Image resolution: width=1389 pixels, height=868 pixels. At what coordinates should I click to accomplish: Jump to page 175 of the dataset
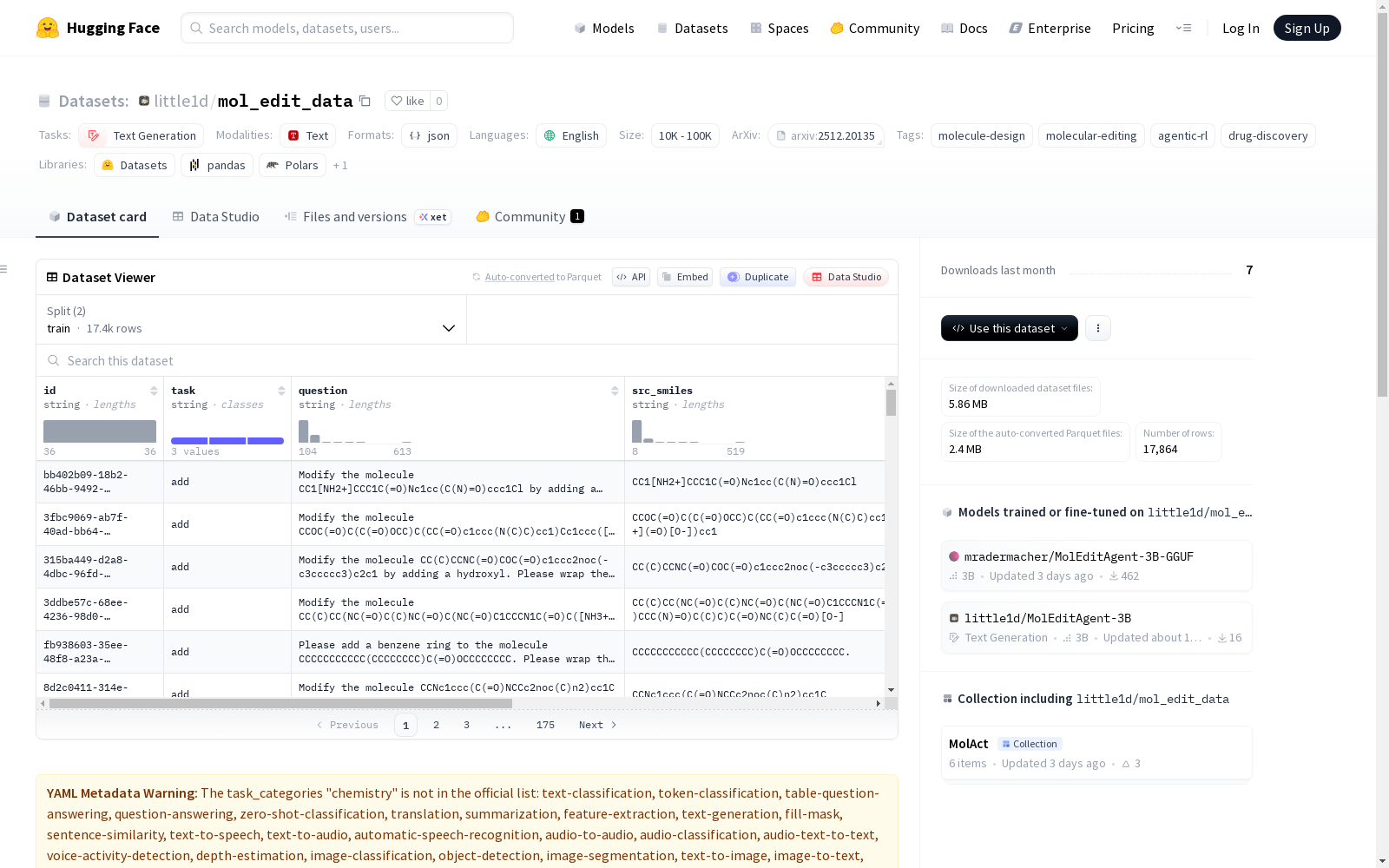click(x=545, y=725)
